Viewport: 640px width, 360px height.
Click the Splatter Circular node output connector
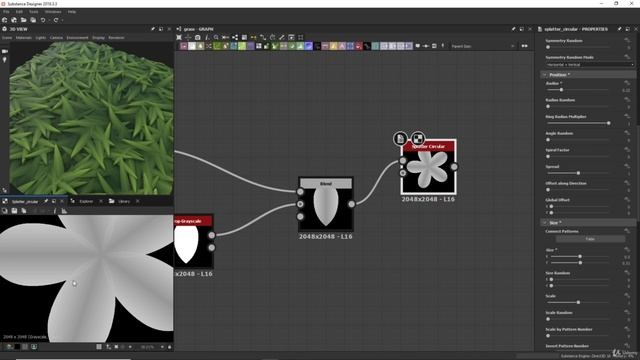454,167
